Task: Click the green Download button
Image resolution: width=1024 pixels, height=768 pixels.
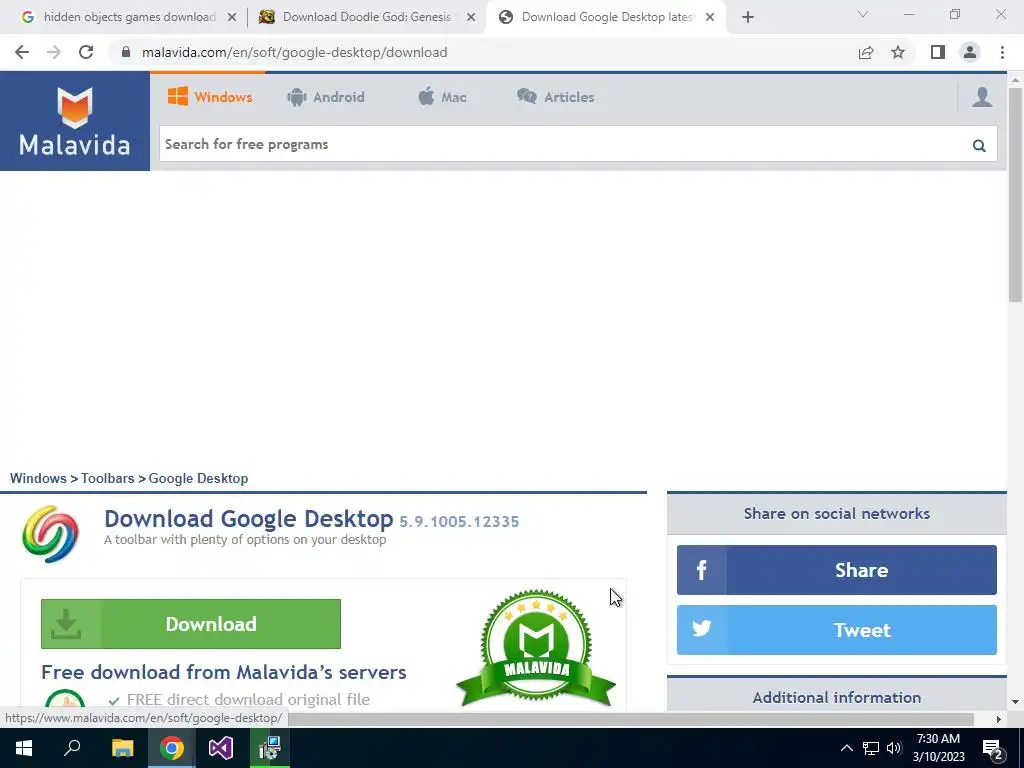Action: point(191,624)
